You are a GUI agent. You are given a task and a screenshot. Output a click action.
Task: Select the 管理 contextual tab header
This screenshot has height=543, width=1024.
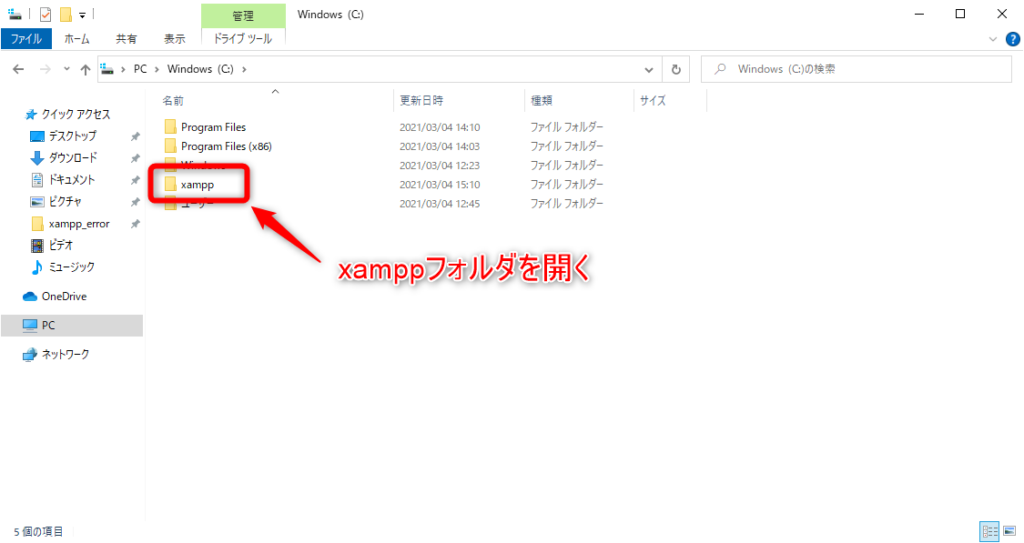pos(243,16)
